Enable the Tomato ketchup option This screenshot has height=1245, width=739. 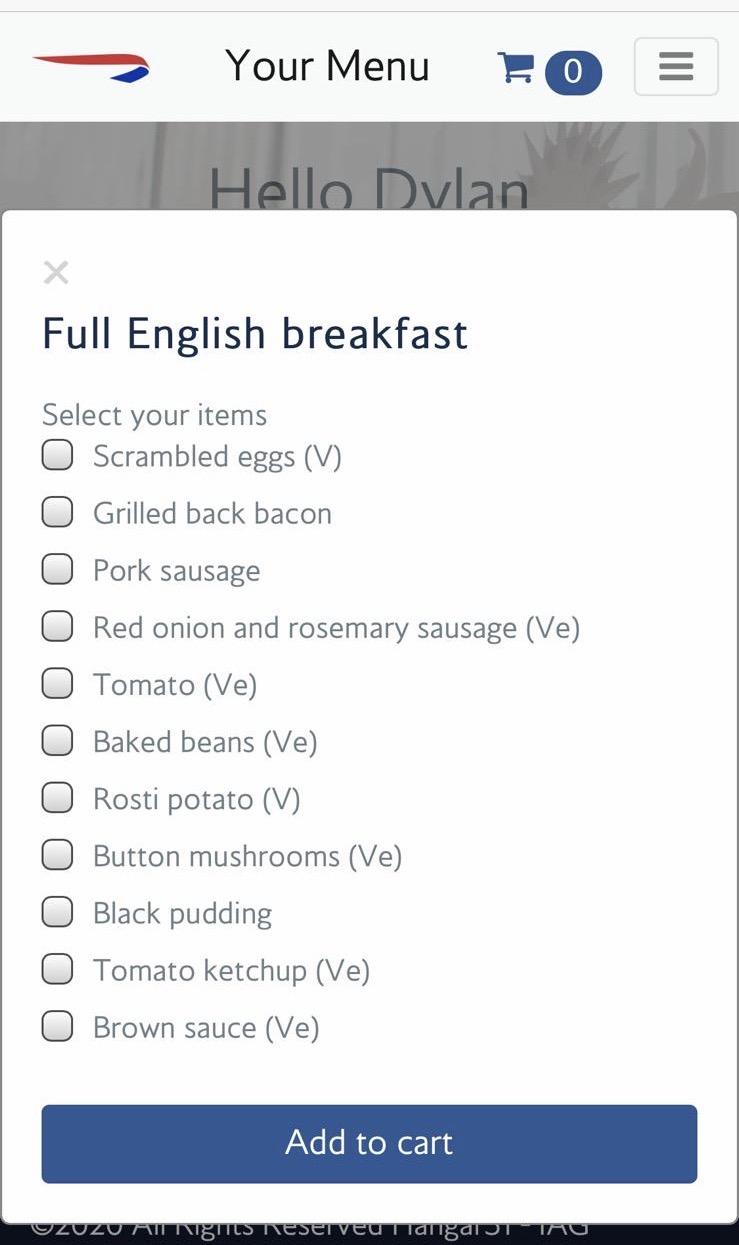58,969
